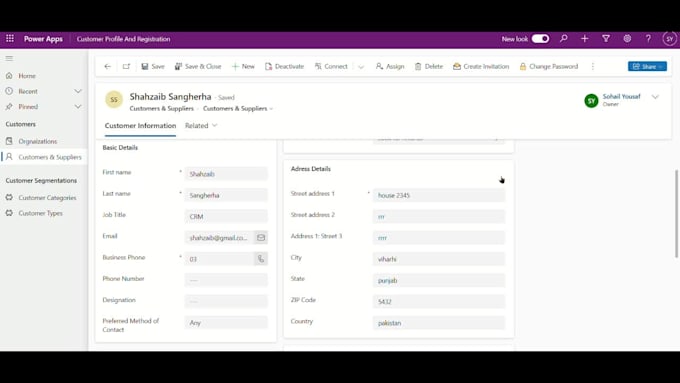Toggle the New look switch
Viewport: 680px width, 383px height.
coord(540,39)
